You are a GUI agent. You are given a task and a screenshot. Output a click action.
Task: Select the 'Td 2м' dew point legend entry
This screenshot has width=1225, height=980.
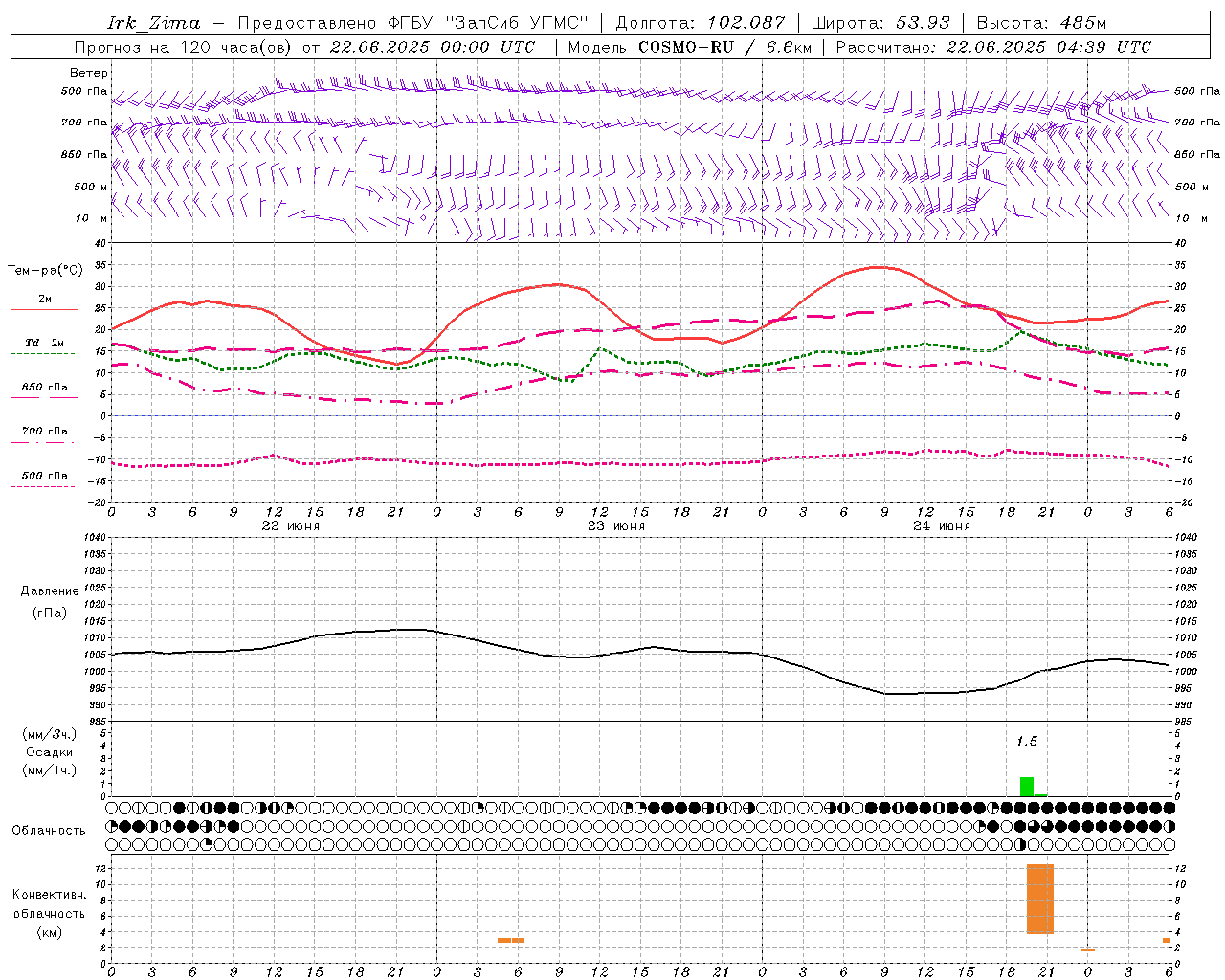(x=45, y=343)
